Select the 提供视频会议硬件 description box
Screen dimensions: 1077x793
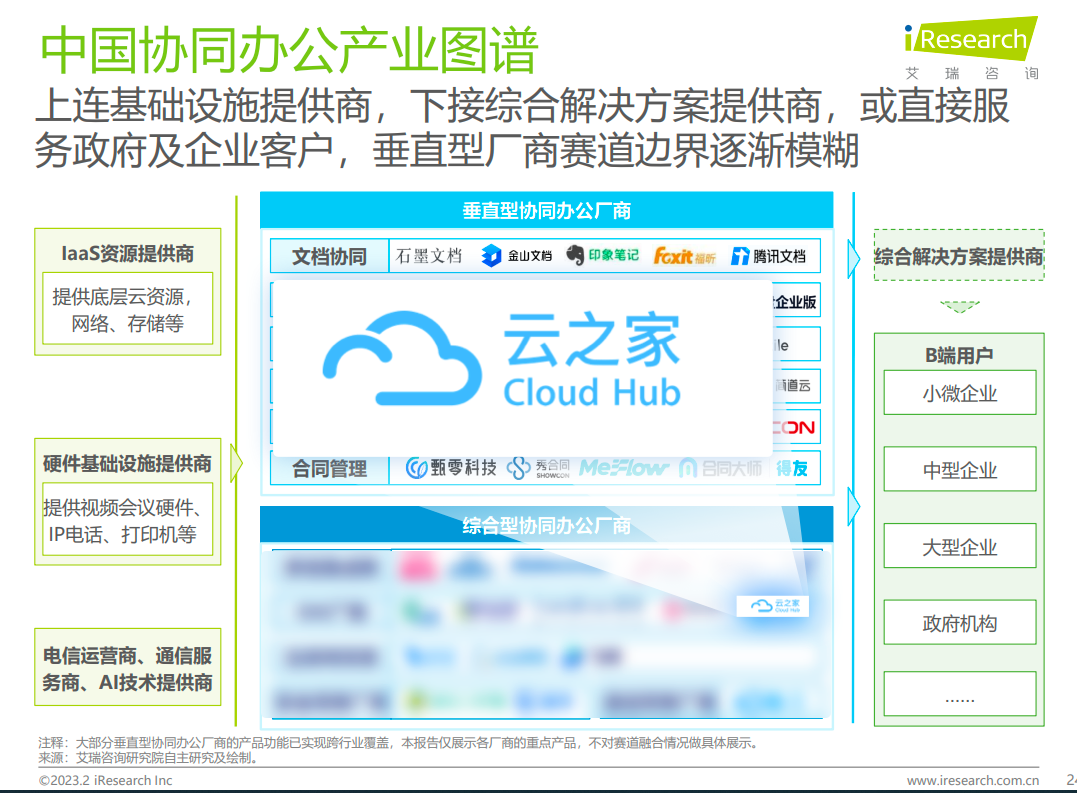(128, 520)
